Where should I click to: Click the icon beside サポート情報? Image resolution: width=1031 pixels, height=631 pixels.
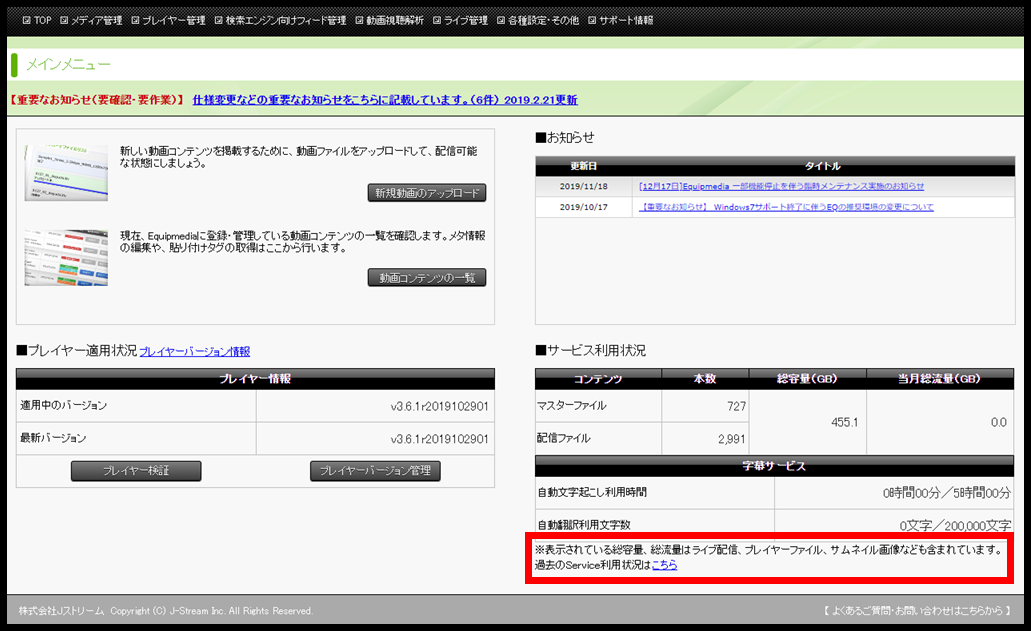pos(592,20)
